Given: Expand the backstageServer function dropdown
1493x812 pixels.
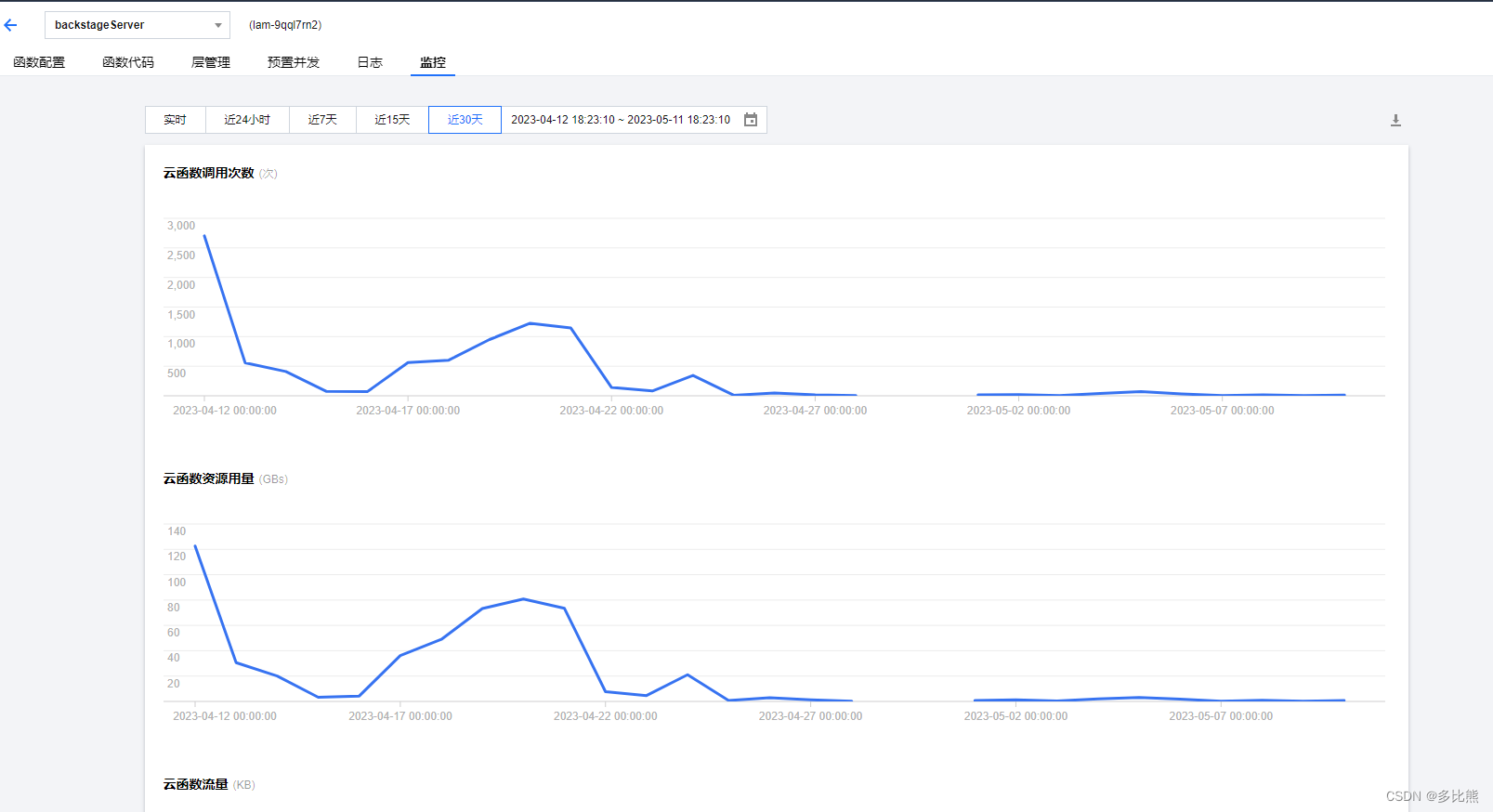Looking at the screenshot, I should pyautogui.click(x=138, y=25).
